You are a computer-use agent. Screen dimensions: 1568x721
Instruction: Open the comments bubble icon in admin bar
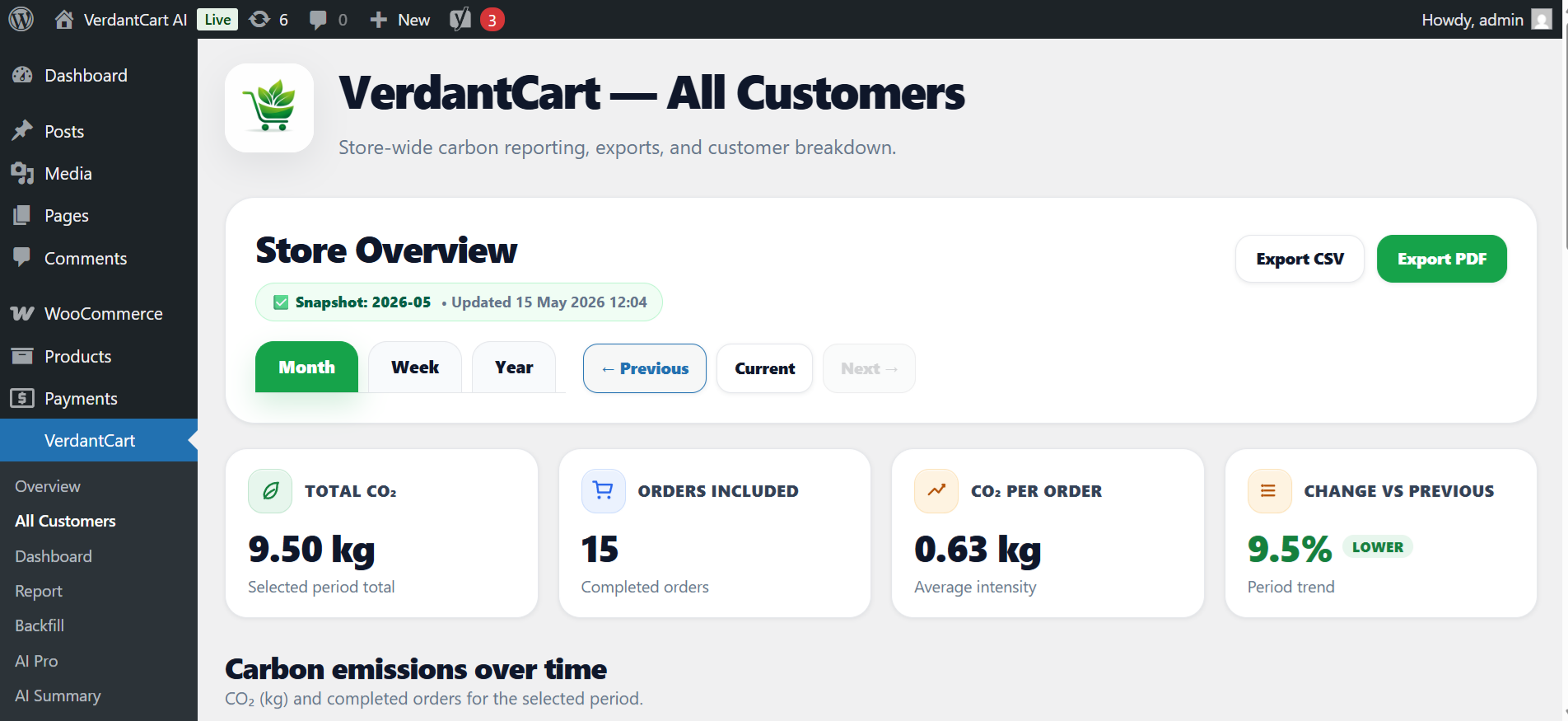pos(318,20)
